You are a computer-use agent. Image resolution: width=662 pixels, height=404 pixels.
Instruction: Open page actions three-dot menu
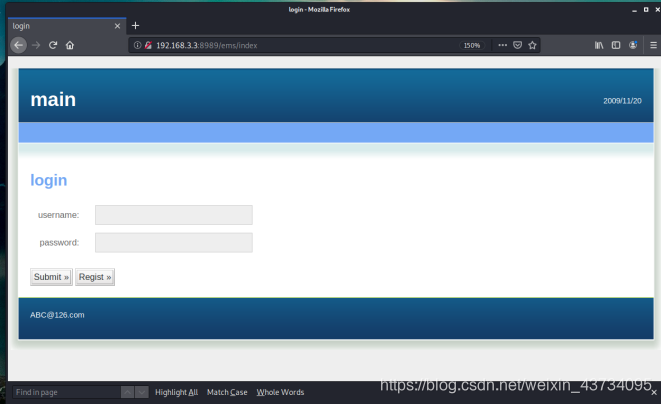(x=502, y=45)
